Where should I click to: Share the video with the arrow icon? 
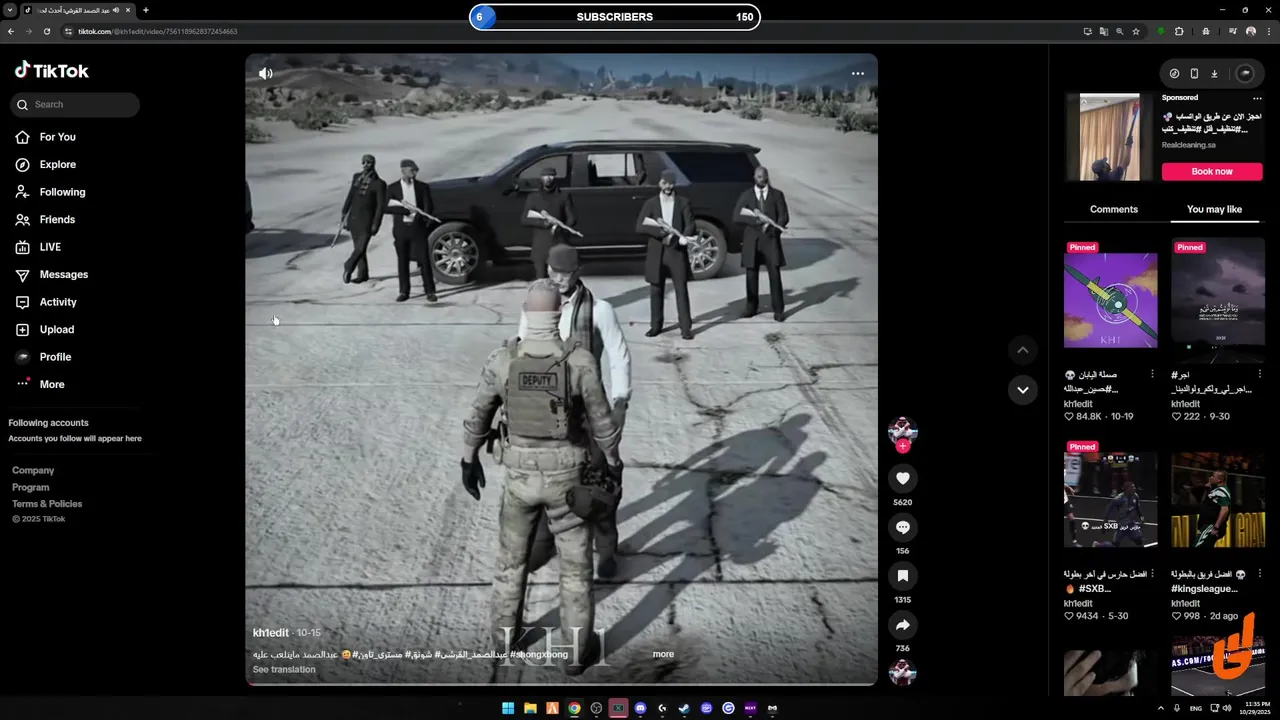click(x=903, y=625)
